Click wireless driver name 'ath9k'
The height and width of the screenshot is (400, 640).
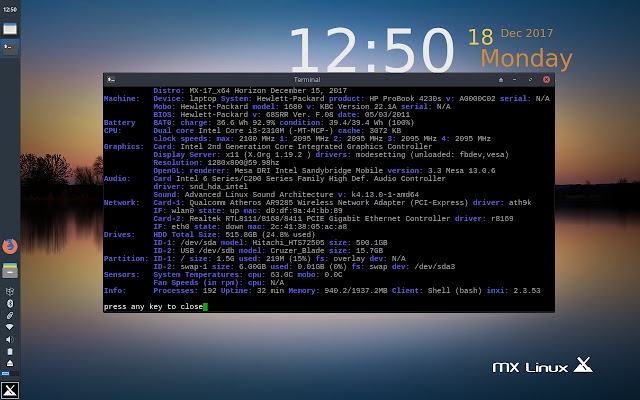click(x=520, y=202)
